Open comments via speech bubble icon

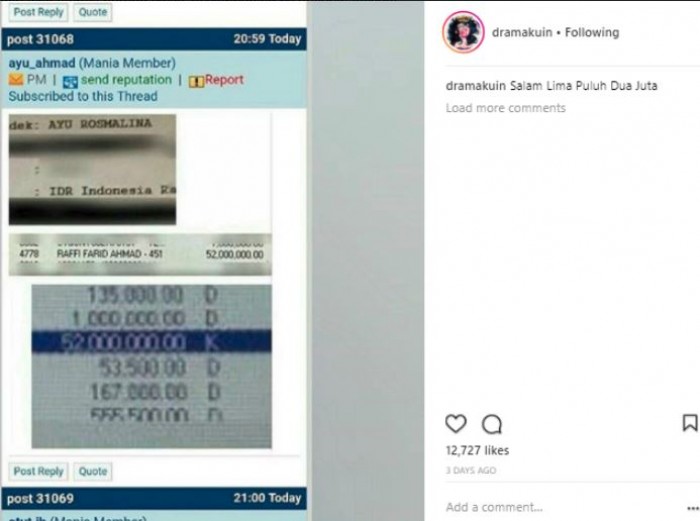[x=492, y=424]
